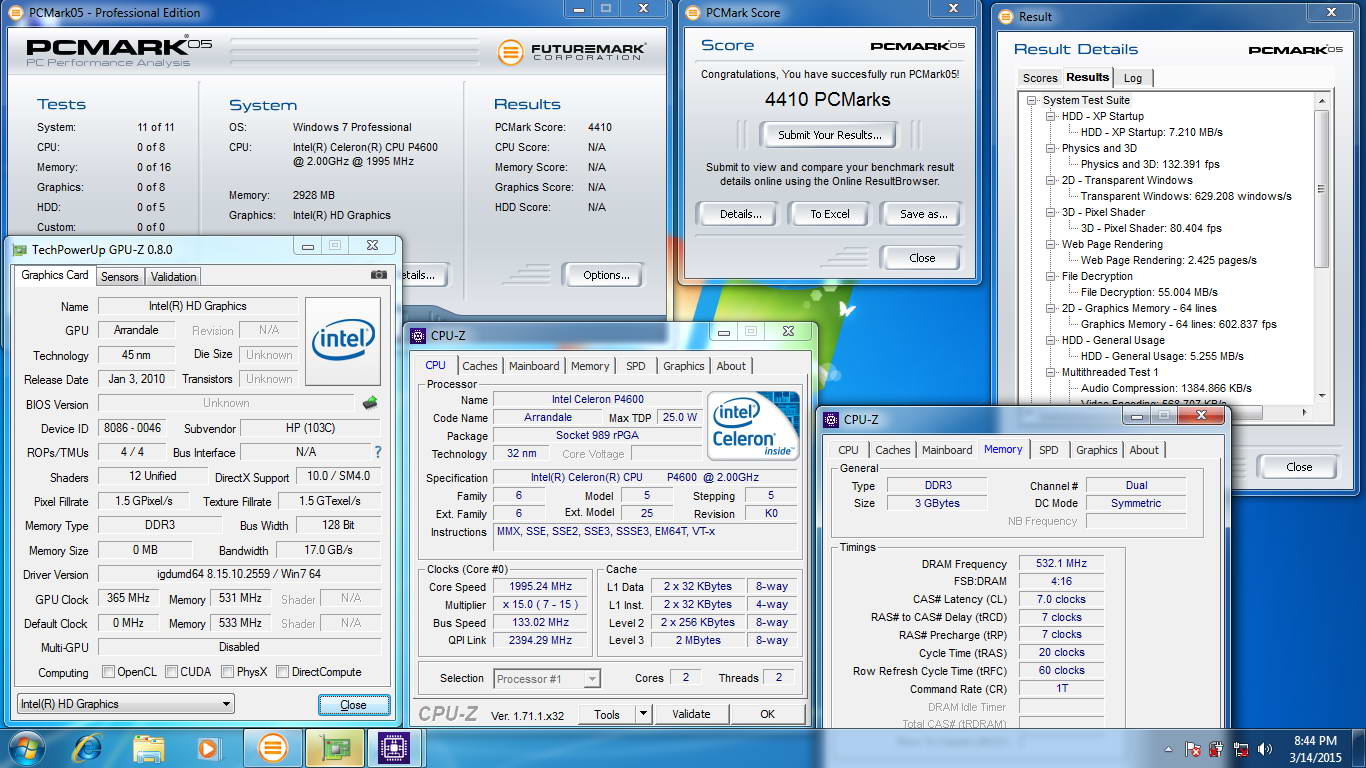Click the BIOS save chip icon in GPU-Z
The image size is (1366, 768).
[x=370, y=403]
